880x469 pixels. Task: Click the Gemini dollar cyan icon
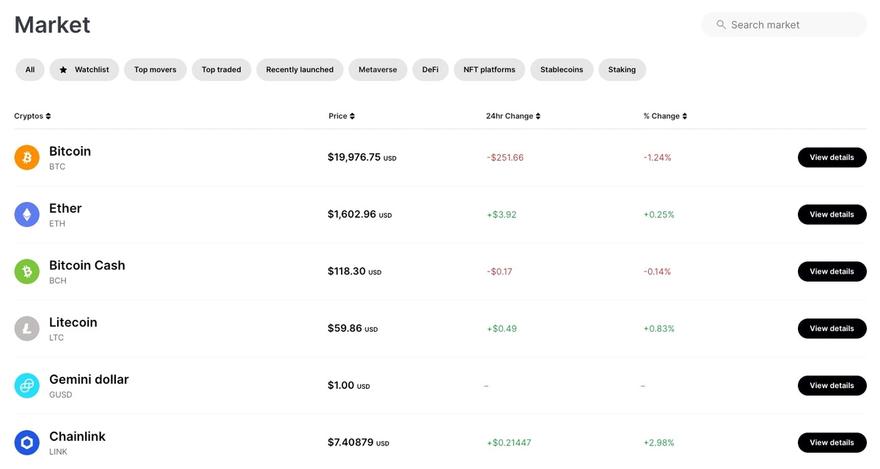27,385
